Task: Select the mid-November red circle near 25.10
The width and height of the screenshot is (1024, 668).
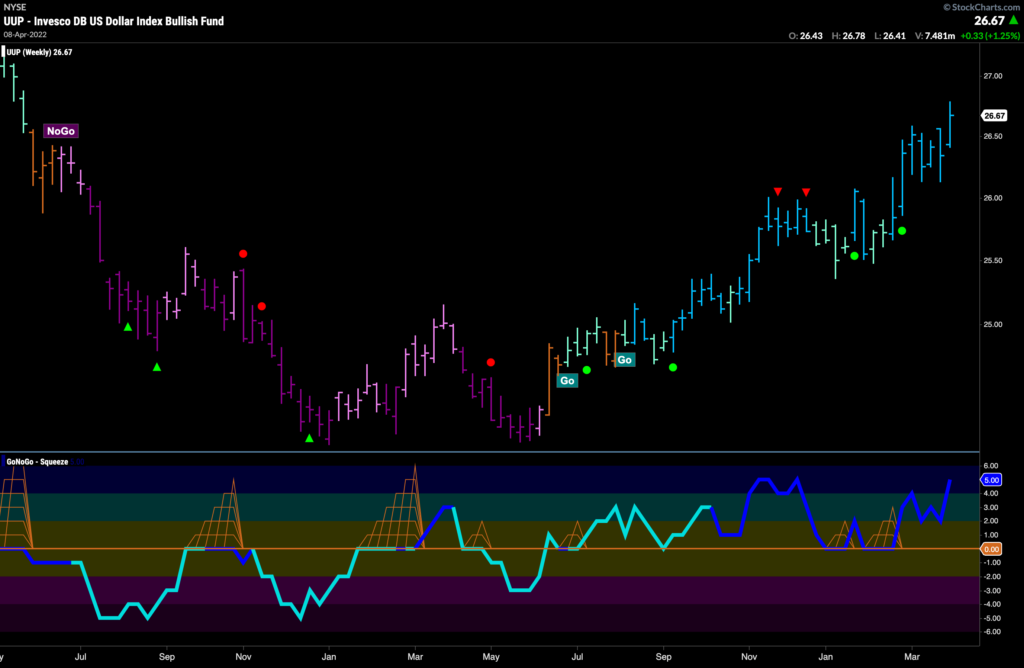Action: pos(262,306)
